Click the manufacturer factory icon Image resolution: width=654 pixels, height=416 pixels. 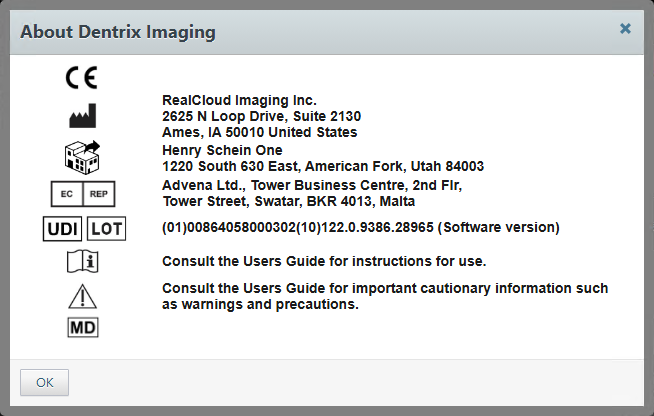tap(82, 116)
